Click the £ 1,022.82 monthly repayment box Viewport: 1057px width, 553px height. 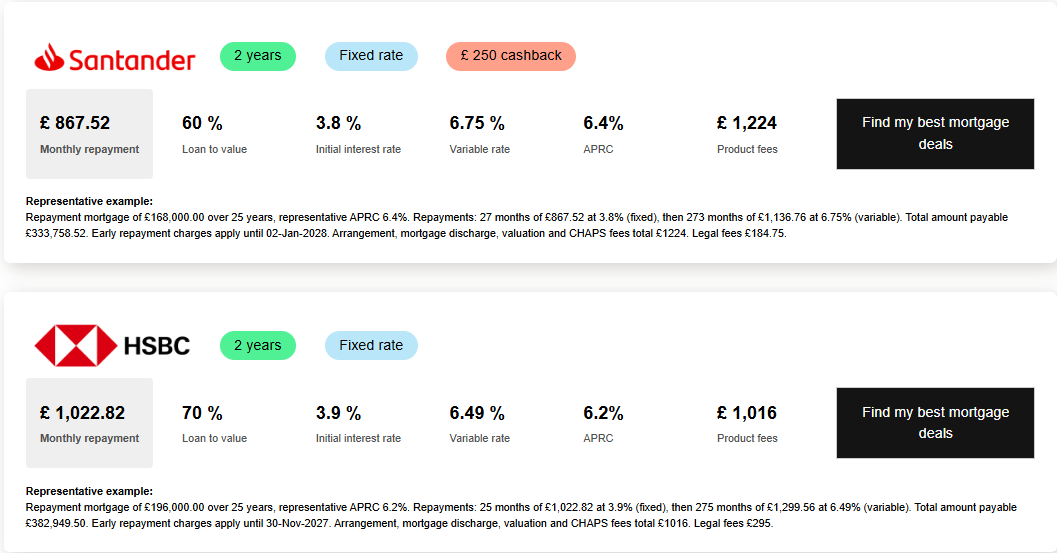(89, 423)
